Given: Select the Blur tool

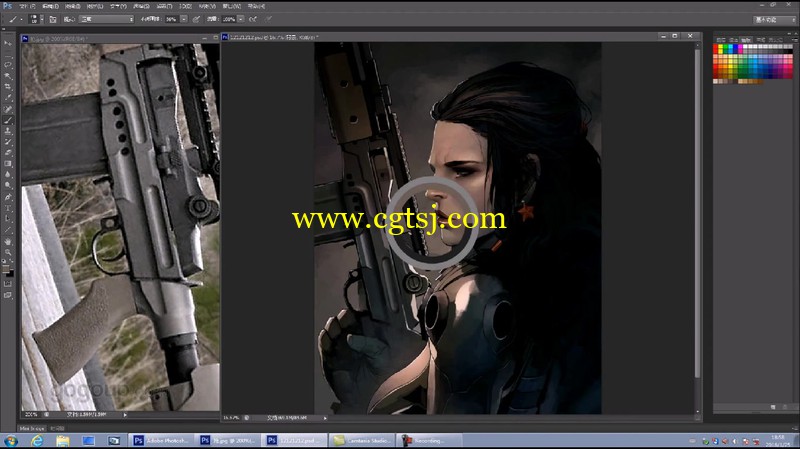Looking at the screenshot, I should 8,174.
